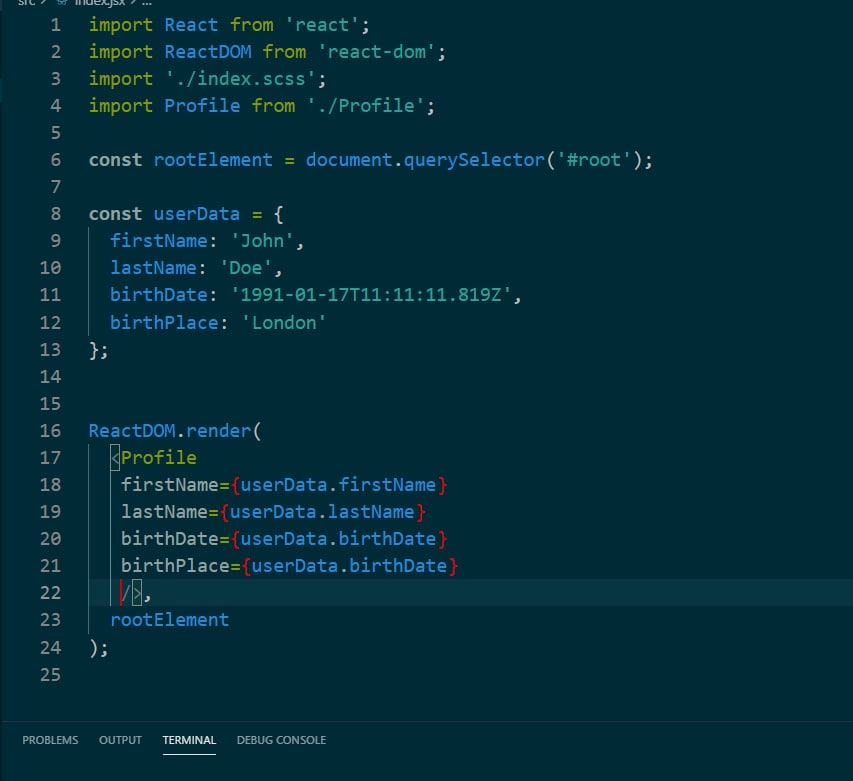Click userData.lastName on line 19
This screenshot has width=853, height=781.
pos(322,512)
